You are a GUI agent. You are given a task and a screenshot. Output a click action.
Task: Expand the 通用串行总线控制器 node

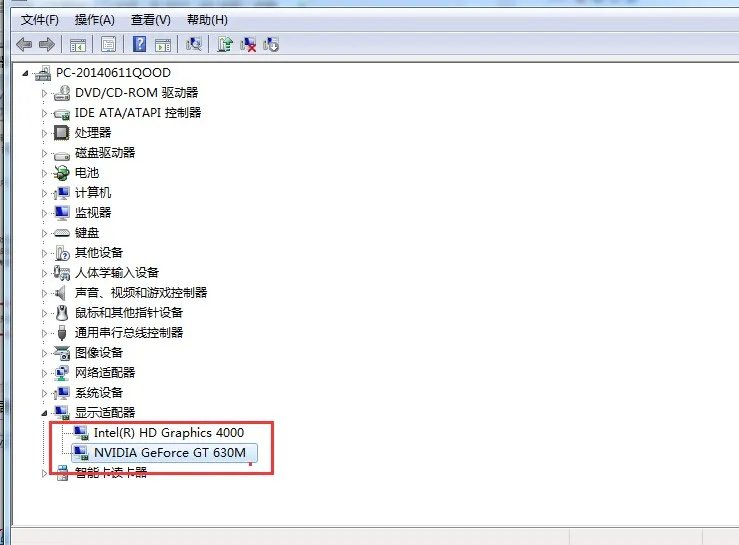[x=44, y=333]
